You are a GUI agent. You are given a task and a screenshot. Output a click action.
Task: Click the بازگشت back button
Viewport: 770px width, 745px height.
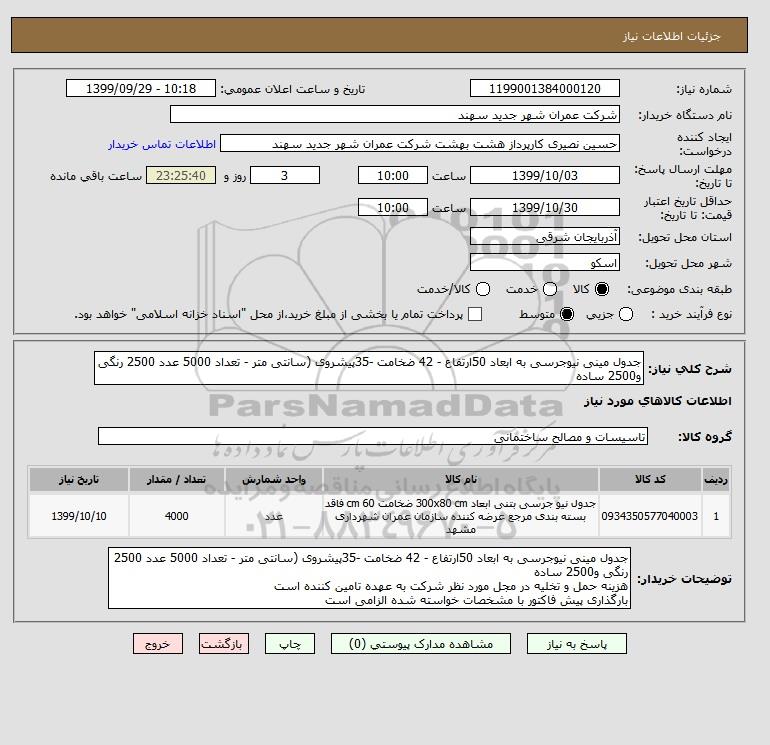pos(224,644)
